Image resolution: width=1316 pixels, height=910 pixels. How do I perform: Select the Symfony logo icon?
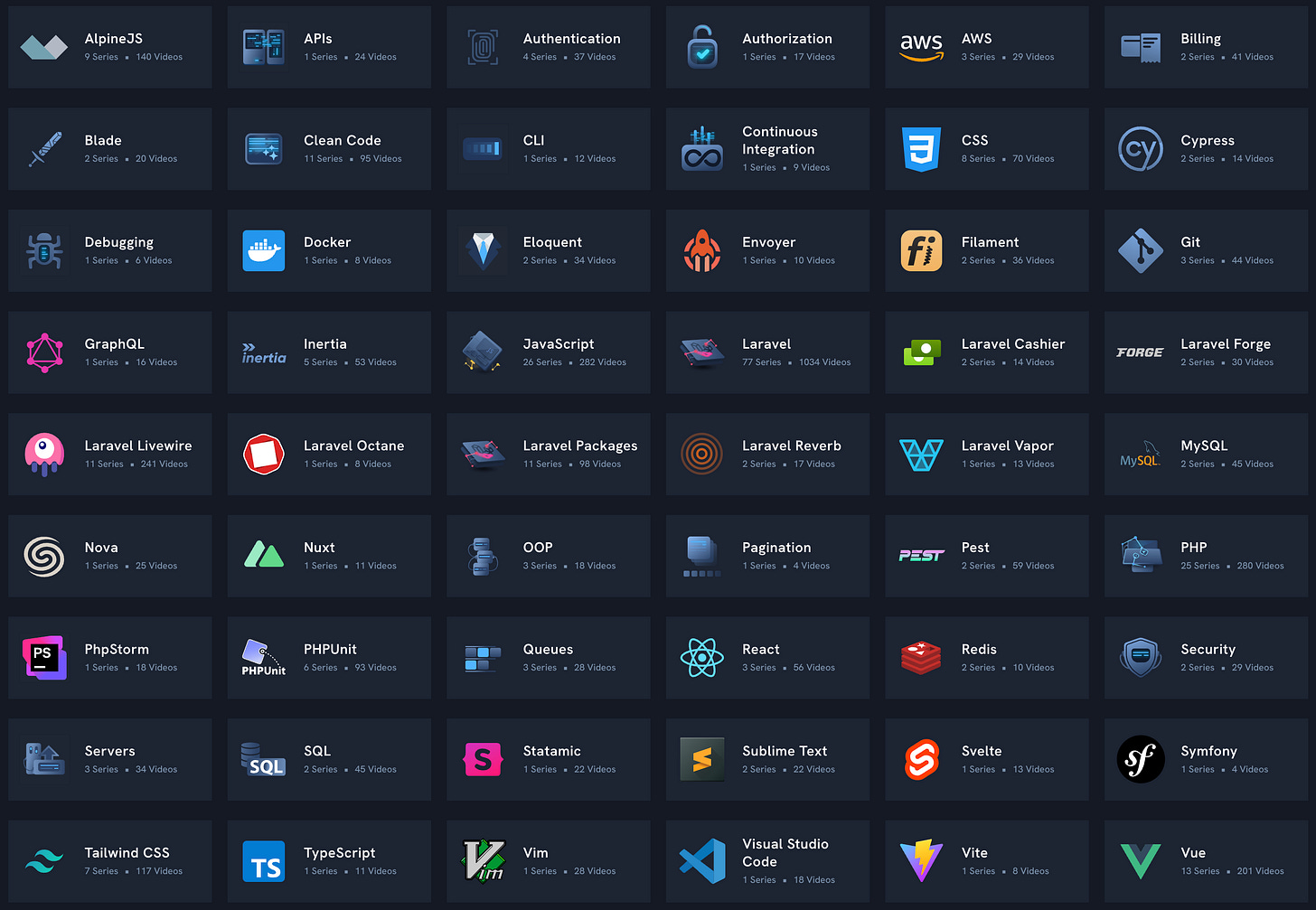(1141, 760)
